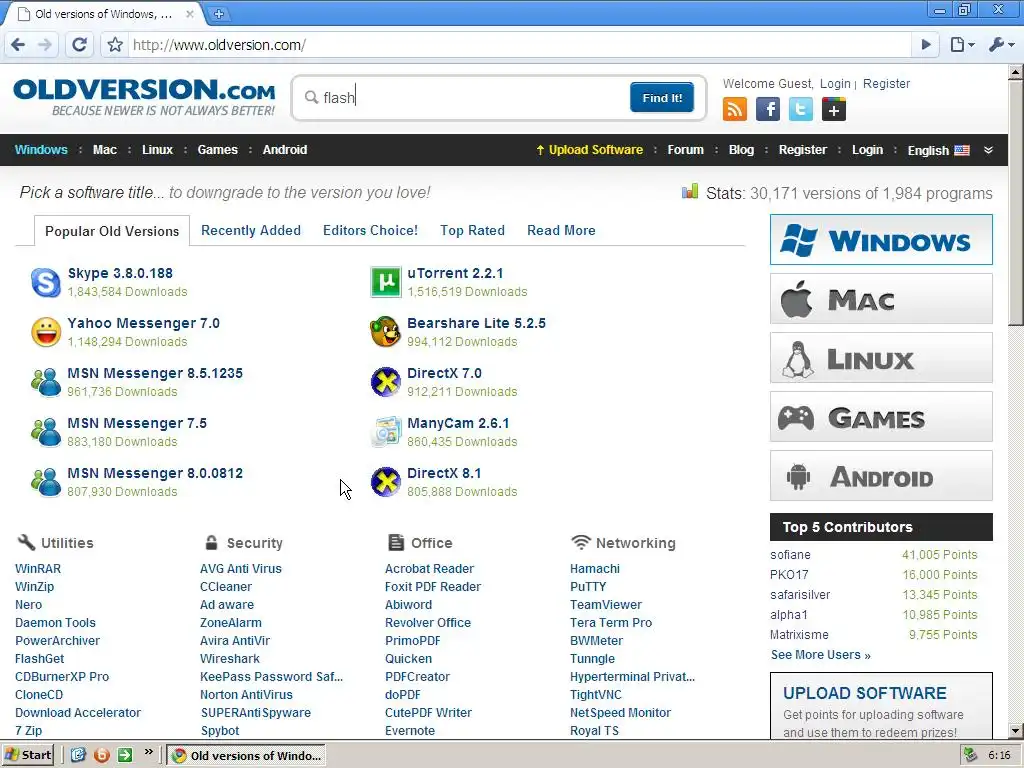This screenshot has width=1024, height=768.
Task: Click the US flag language icon
Action: [962, 150]
